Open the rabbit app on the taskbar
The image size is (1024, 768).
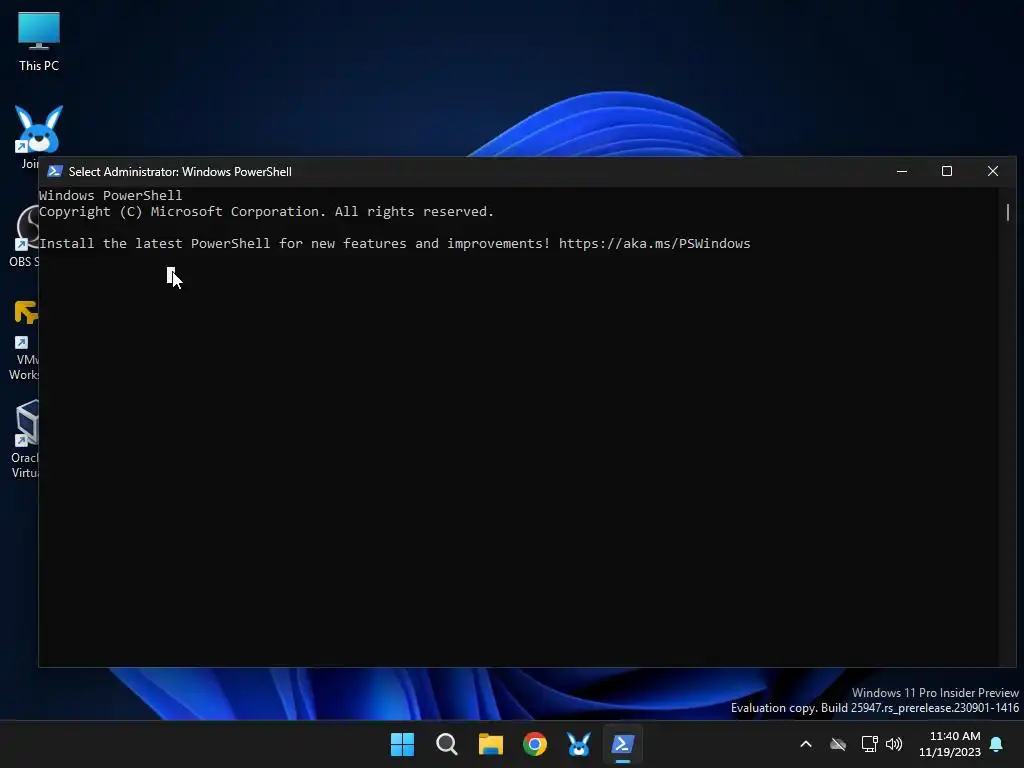(x=579, y=744)
